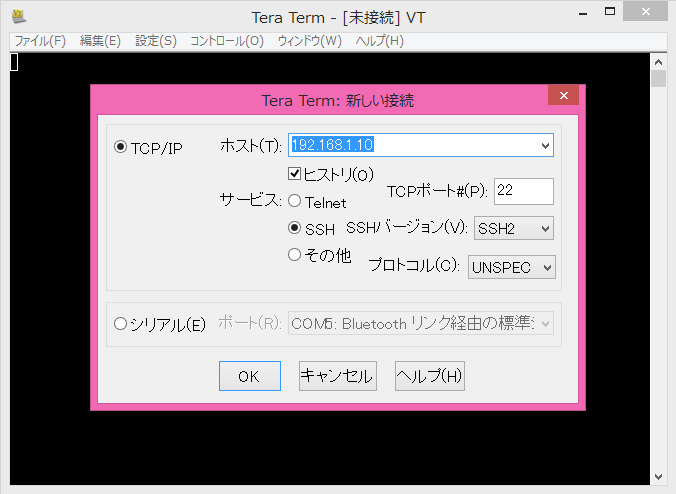Screen dimensions: 676x494
Task: Select the SSH service radio button
Action: tap(295, 228)
